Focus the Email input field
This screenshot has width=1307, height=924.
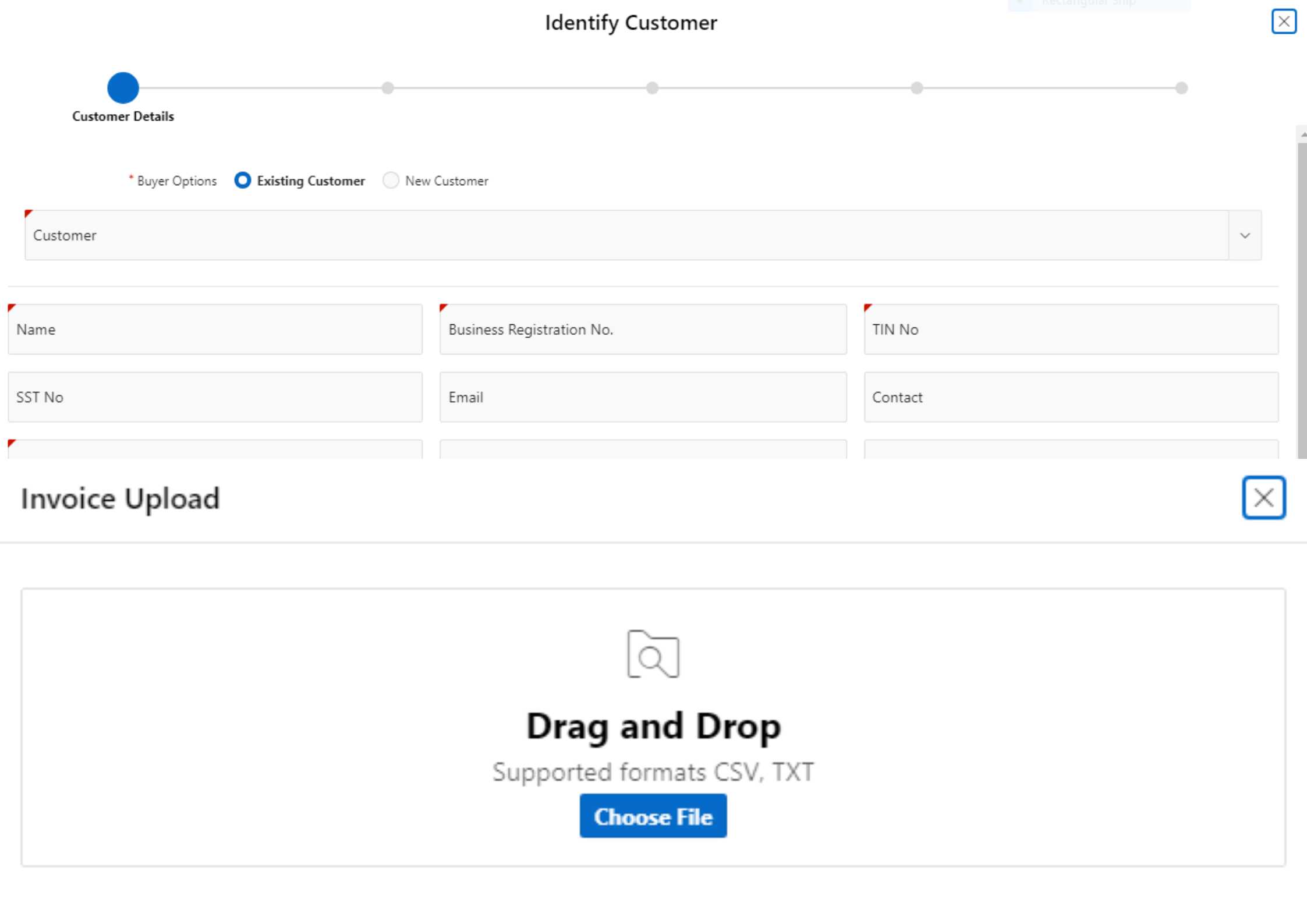pos(643,398)
